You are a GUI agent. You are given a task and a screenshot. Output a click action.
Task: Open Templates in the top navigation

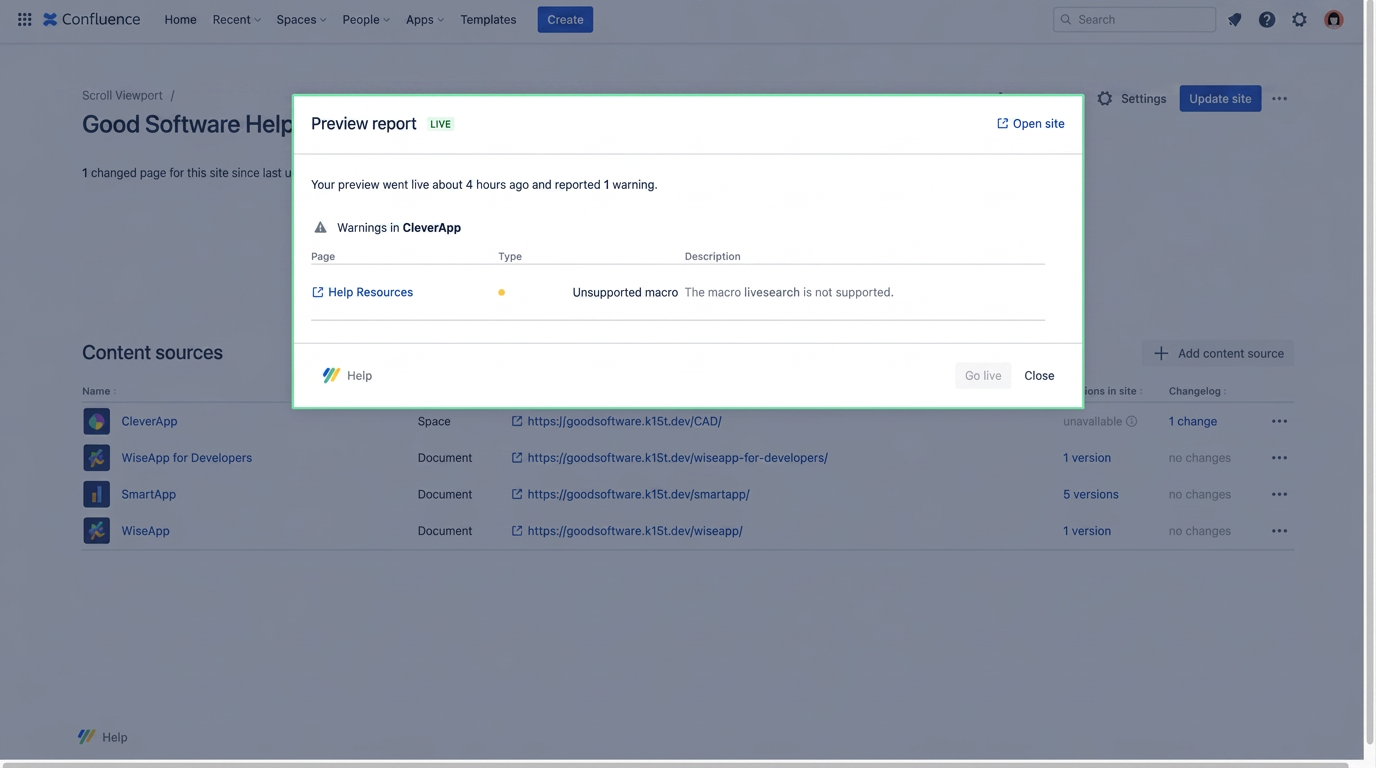[488, 19]
